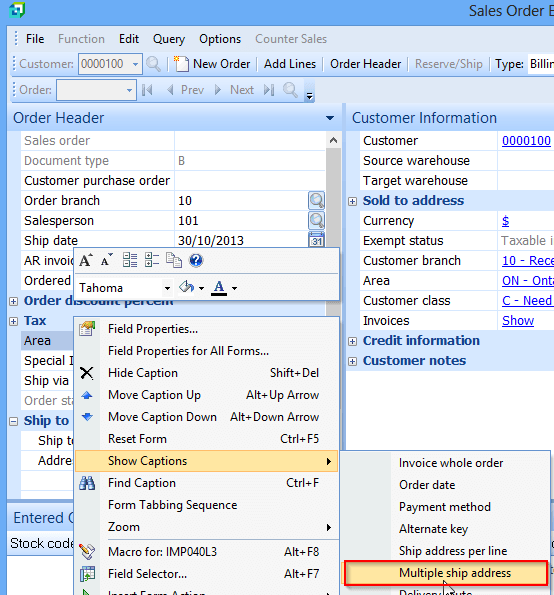The width and height of the screenshot is (554, 595).
Task: Click the Next order button
Action: (235, 90)
